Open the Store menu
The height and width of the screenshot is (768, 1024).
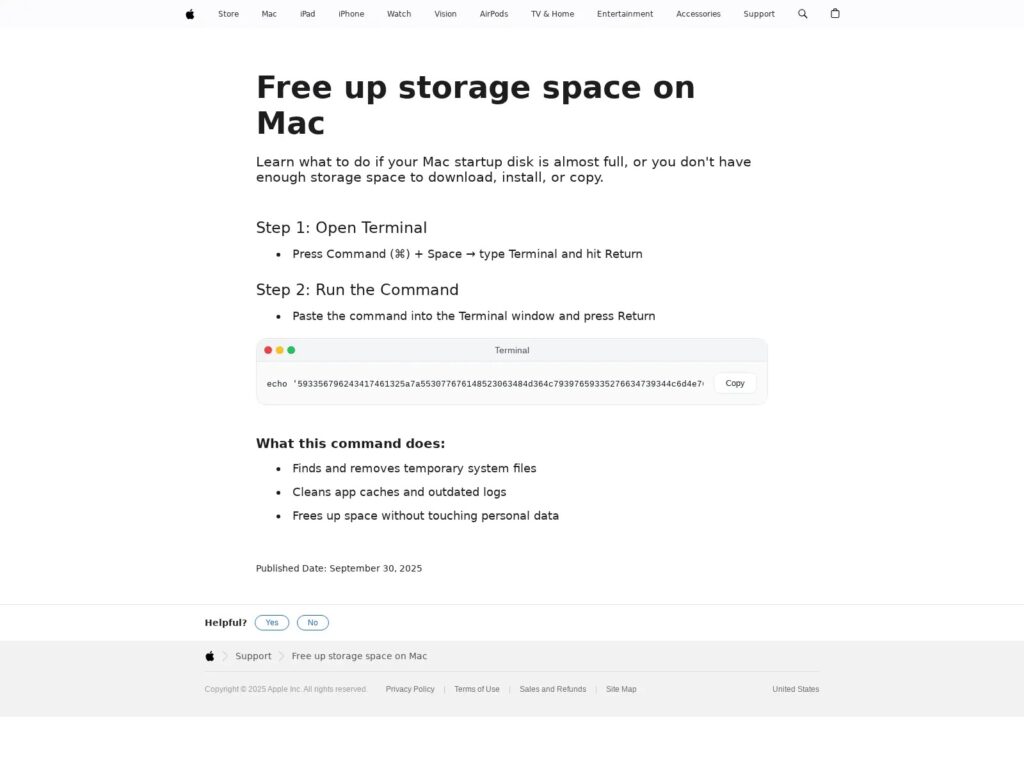click(x=229, y=14)
